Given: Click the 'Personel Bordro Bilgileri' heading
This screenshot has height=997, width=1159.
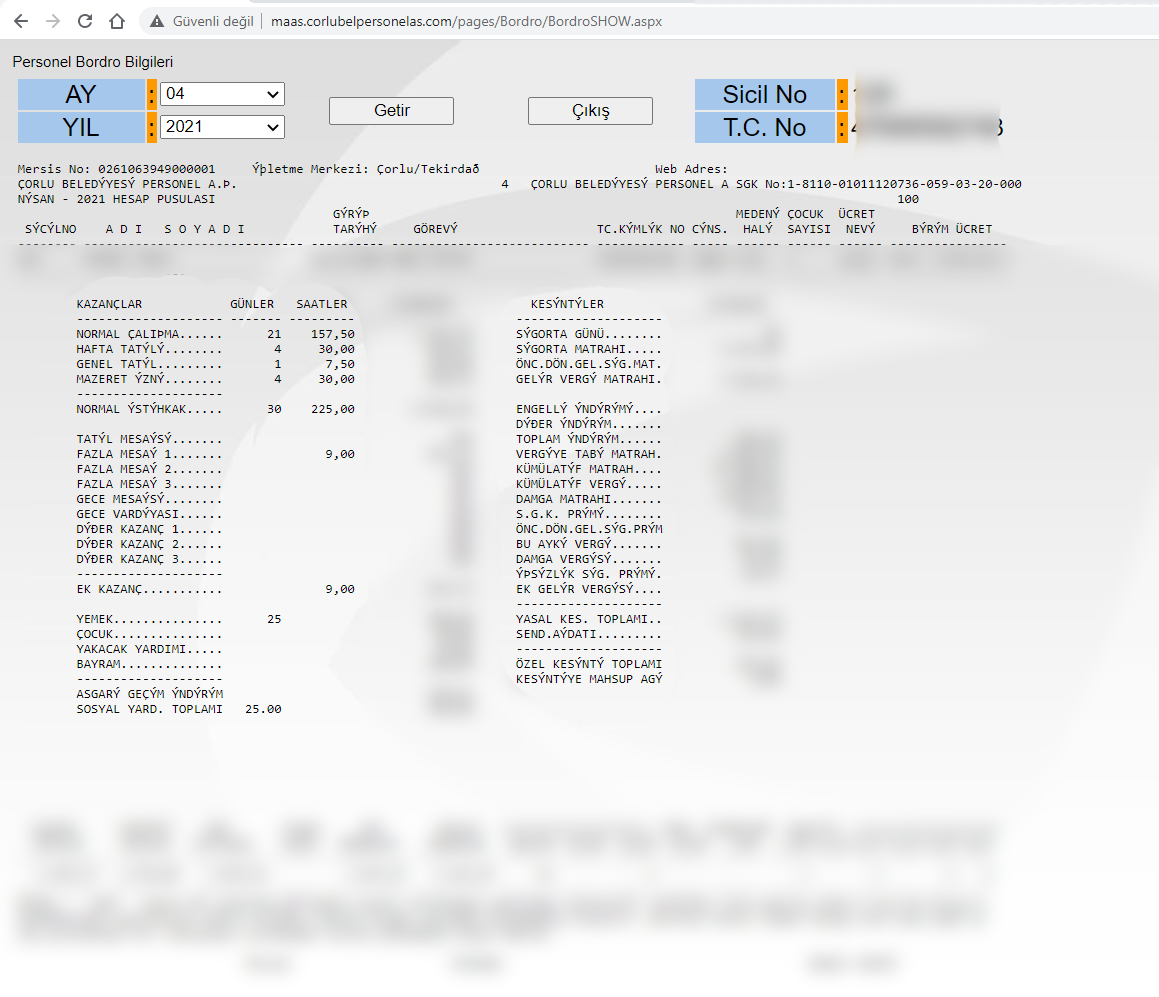Looking at the screenshot, I should click(x=93, y=62).
